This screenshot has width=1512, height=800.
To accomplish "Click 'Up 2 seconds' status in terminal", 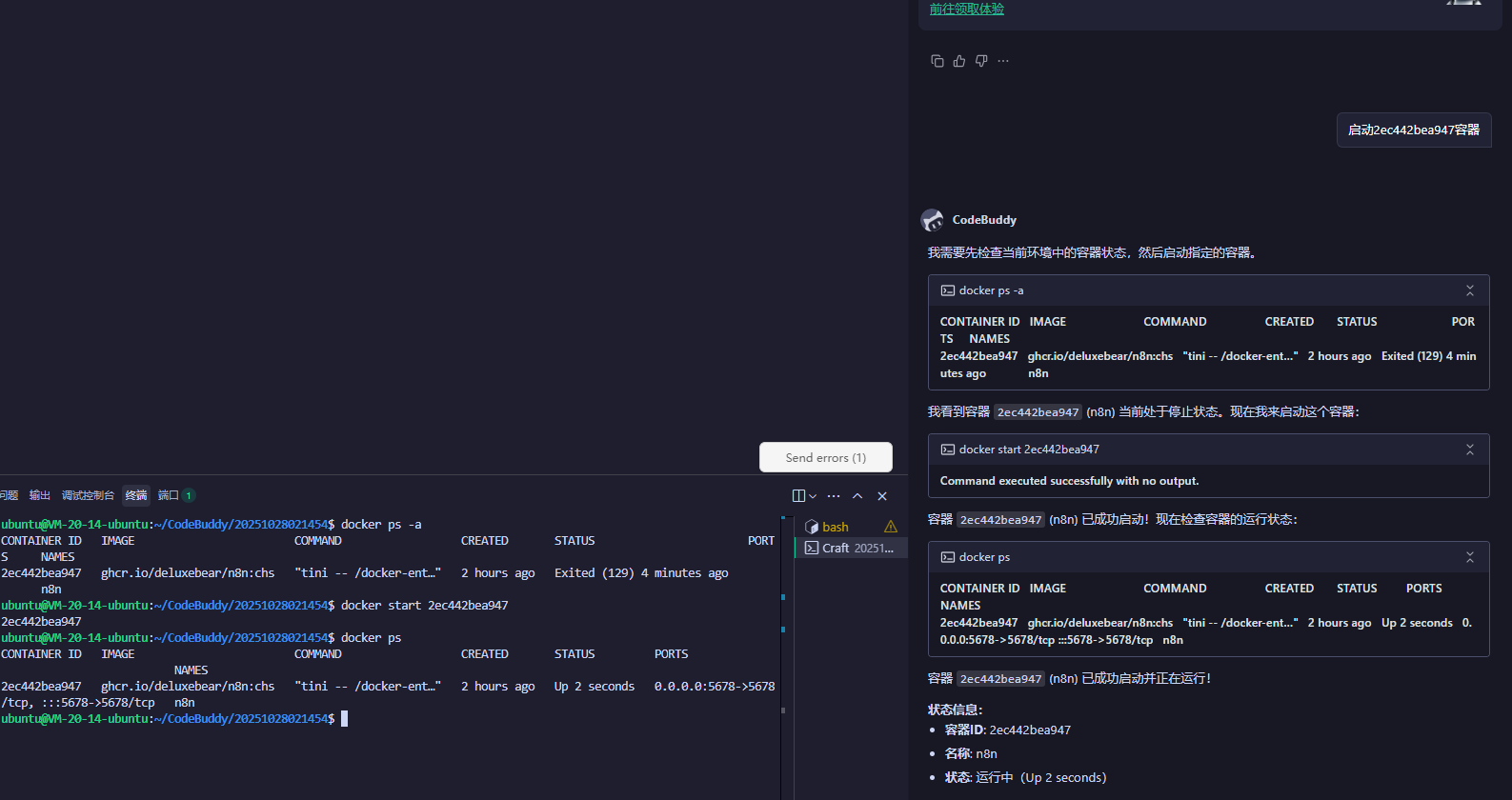I will (595, 687).
